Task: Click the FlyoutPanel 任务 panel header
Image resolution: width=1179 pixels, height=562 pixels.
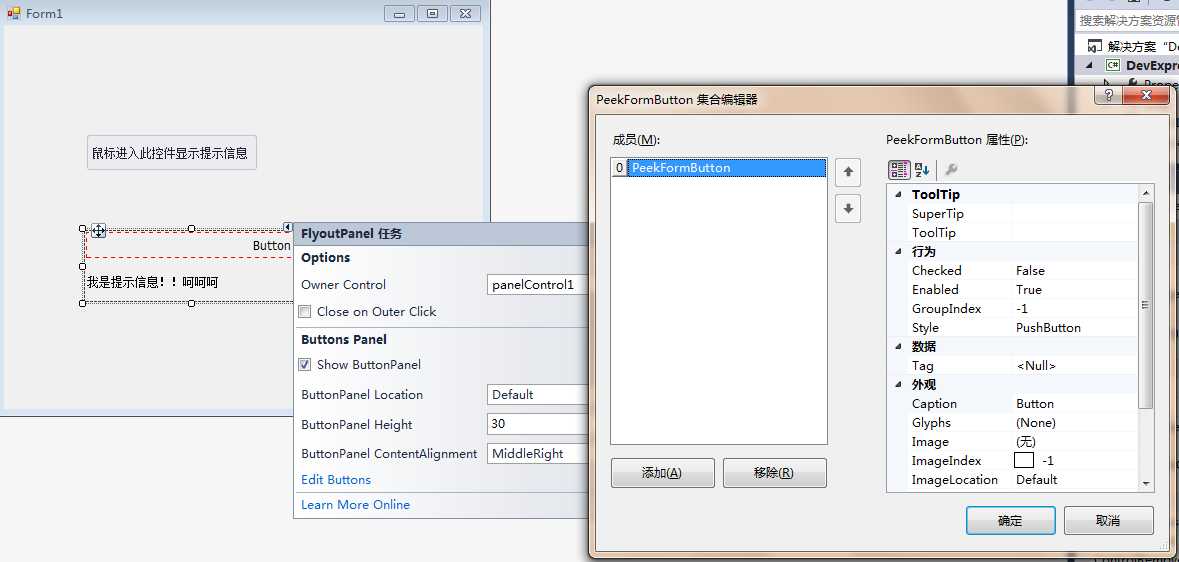Action: point(441,234)
